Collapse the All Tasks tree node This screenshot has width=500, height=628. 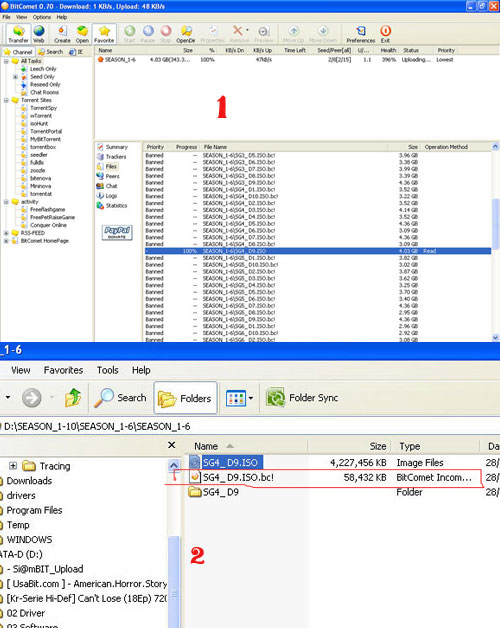tap(6, 61)
